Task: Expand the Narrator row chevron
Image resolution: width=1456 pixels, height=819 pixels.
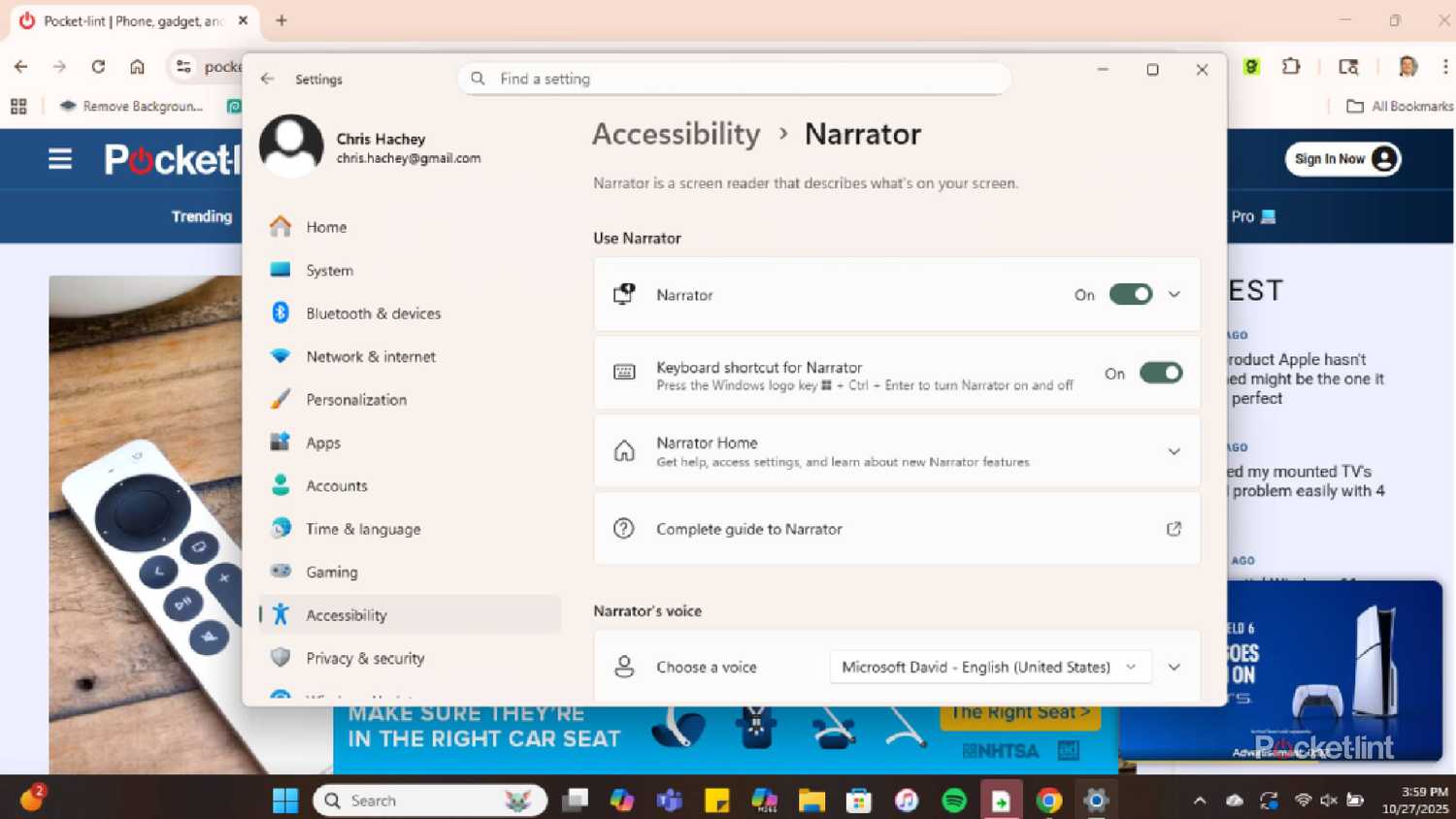Action: [x=1174, y=294]
